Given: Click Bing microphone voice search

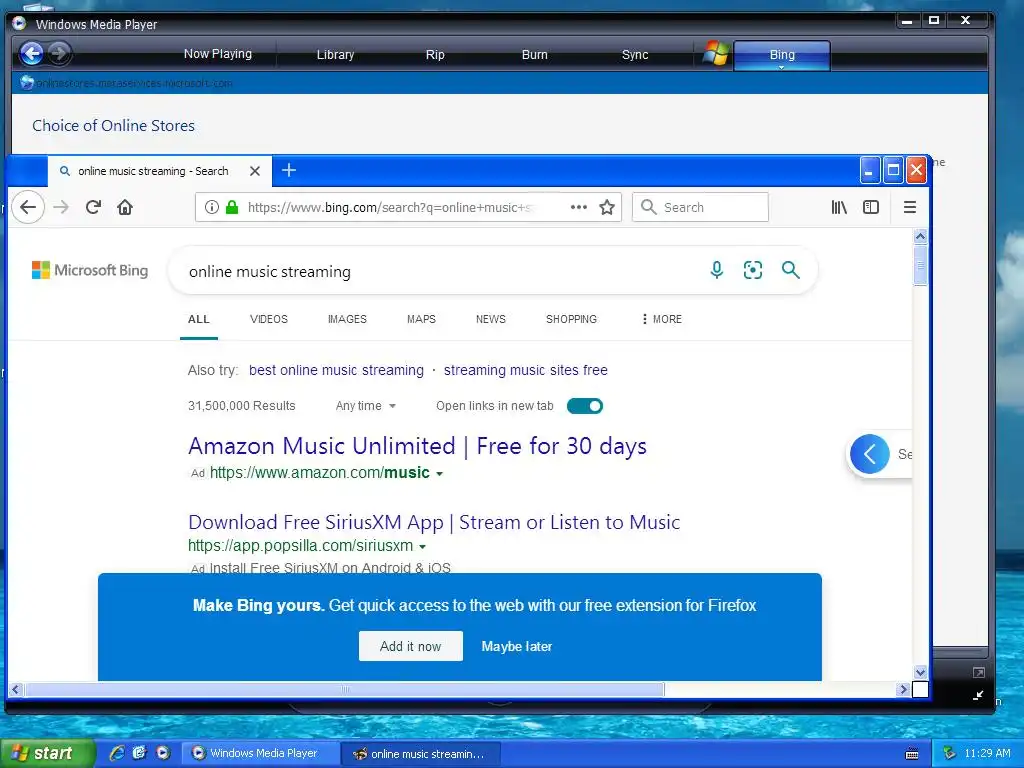Looking at the screenshot, I should (x=716, y=270).
